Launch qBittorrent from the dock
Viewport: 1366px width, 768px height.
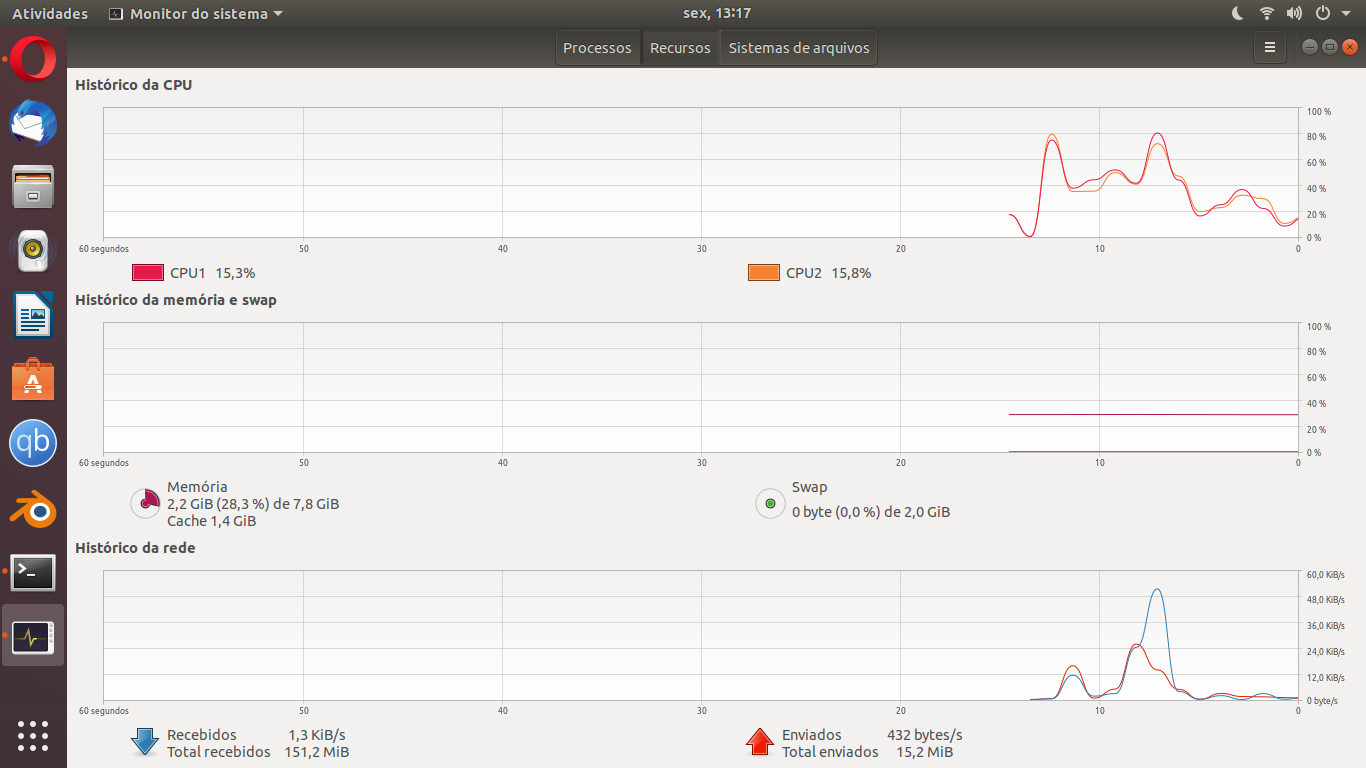click(x=33, y=444)
